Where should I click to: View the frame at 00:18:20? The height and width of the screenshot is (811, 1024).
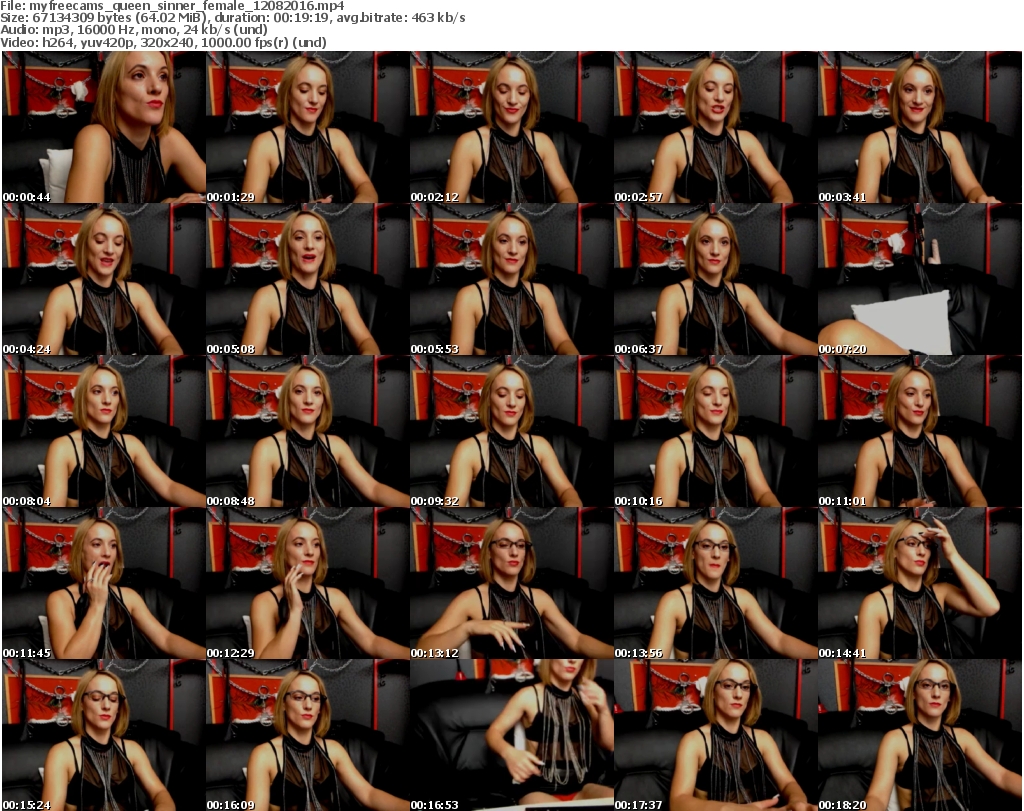[x=920, y=735]
